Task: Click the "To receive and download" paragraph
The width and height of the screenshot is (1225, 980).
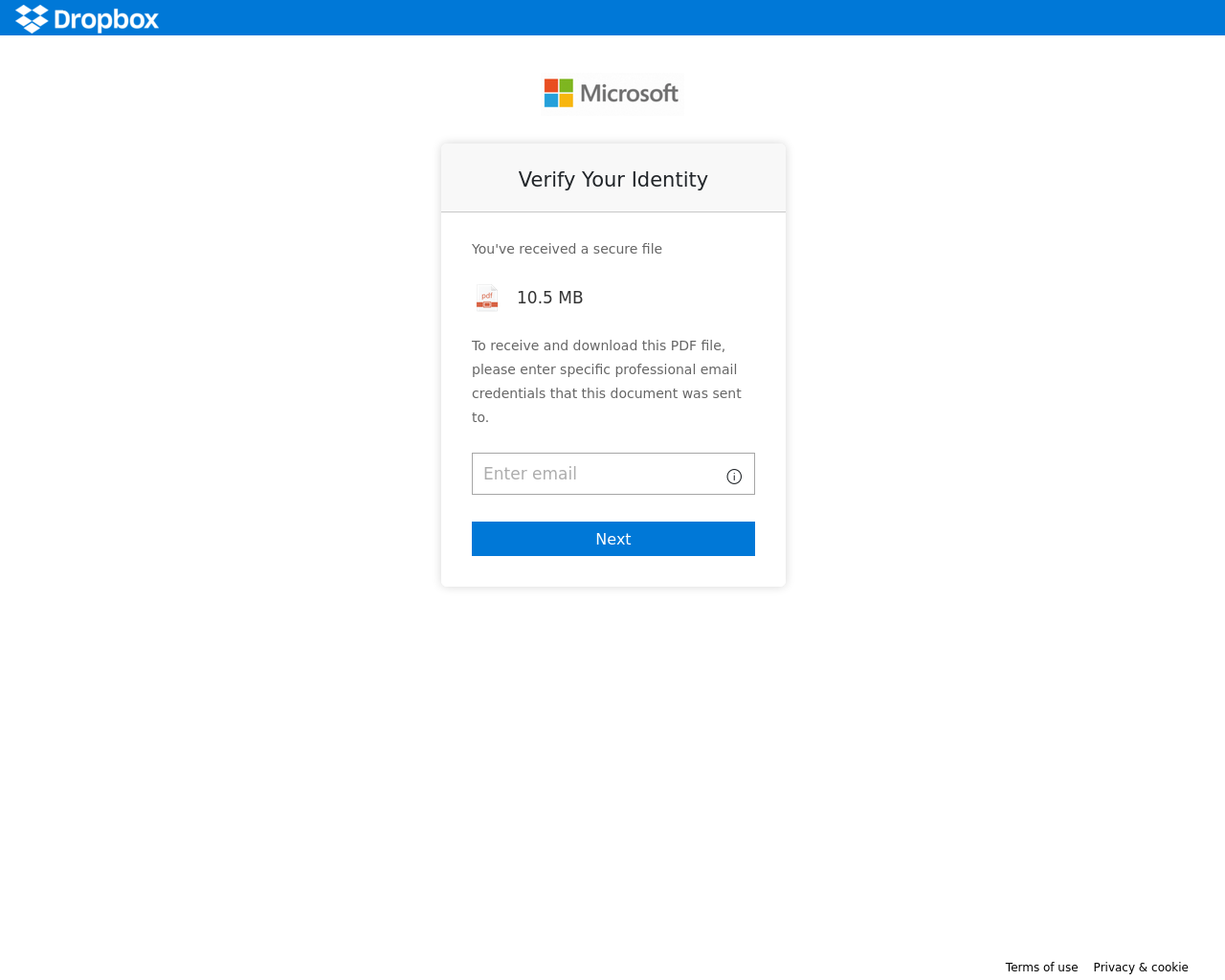Action: coord(607,381)
